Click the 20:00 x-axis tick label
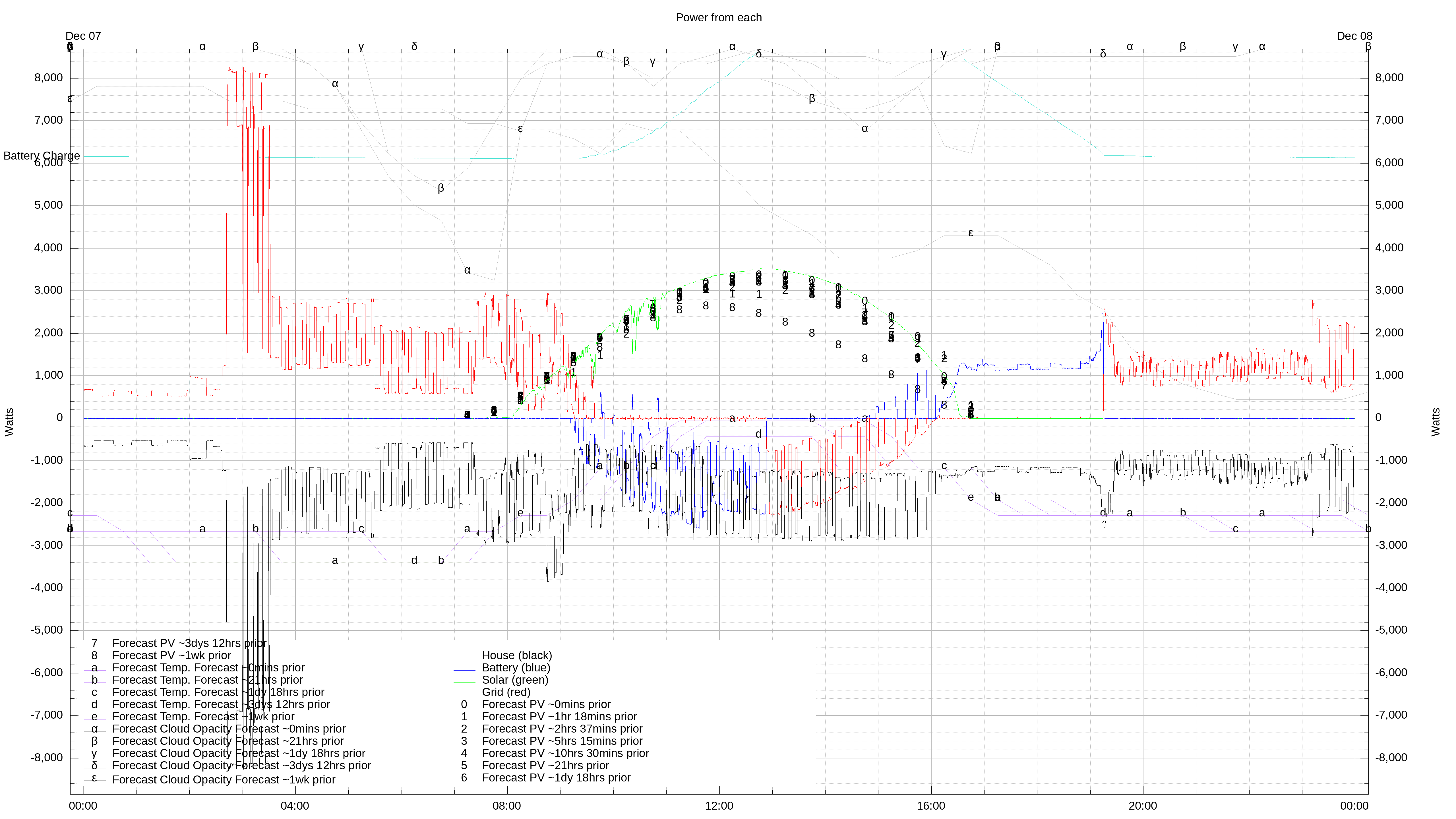Viewport: 1456px width, 819px height. [1143, 806]
